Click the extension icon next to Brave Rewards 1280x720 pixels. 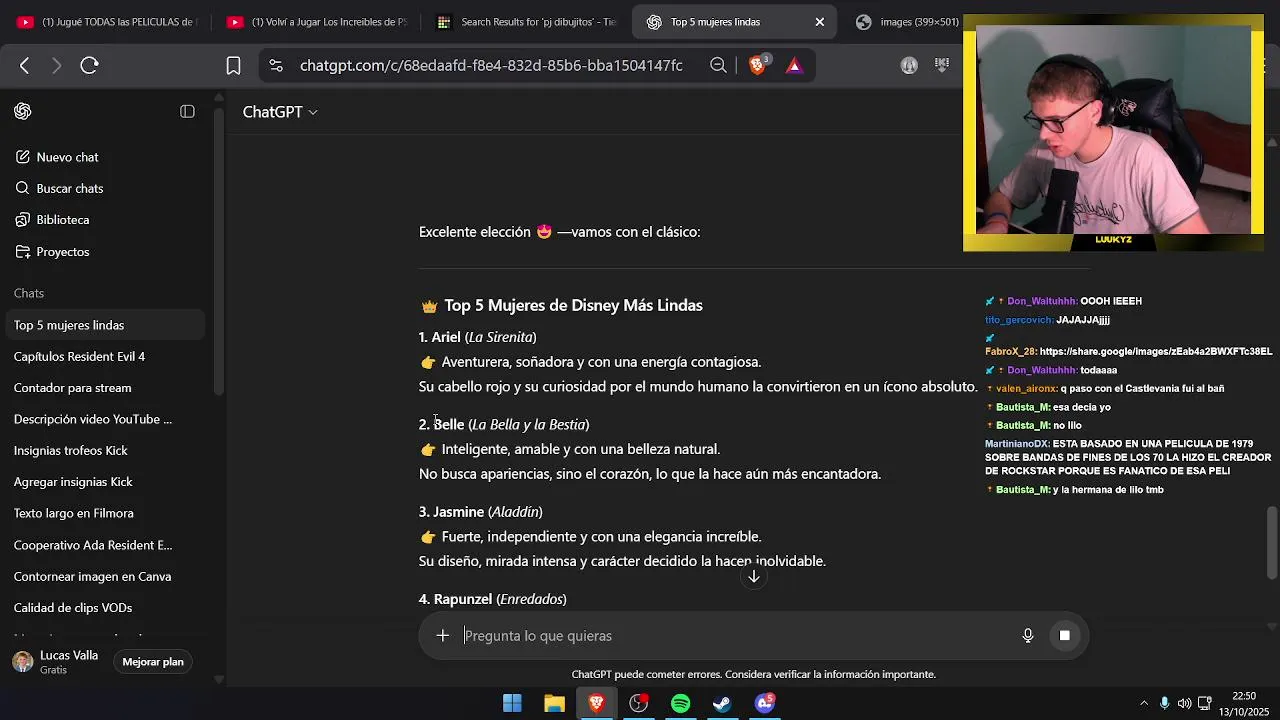(909, 65)
